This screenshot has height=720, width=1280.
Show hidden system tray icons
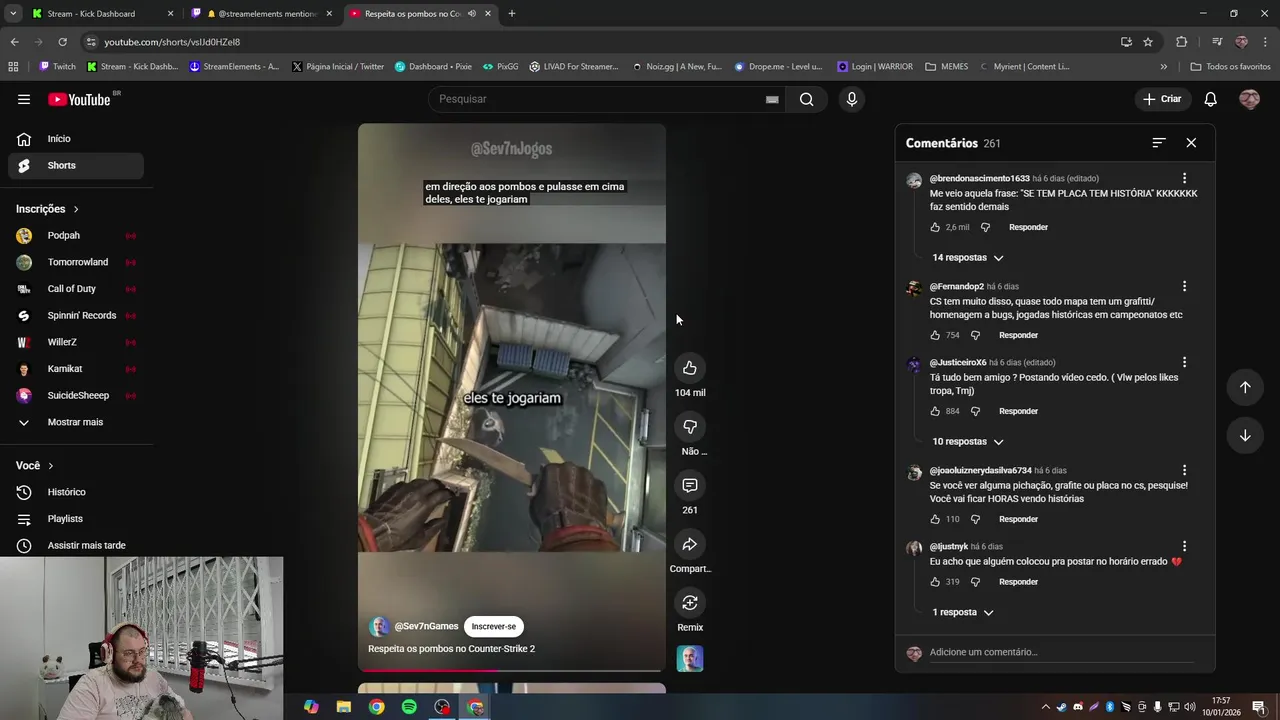point(1046,707)
